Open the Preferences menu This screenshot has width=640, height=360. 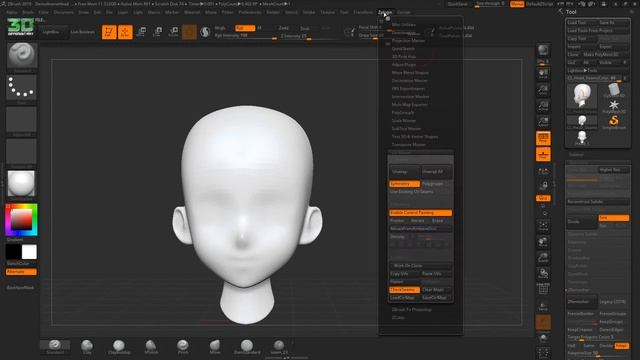coord(250,12)
